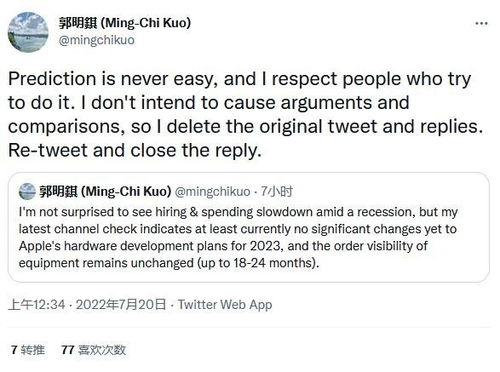Click the 2022年7月20日 date link
Viewport: 500px width, 372px height.
coord(121,305)
